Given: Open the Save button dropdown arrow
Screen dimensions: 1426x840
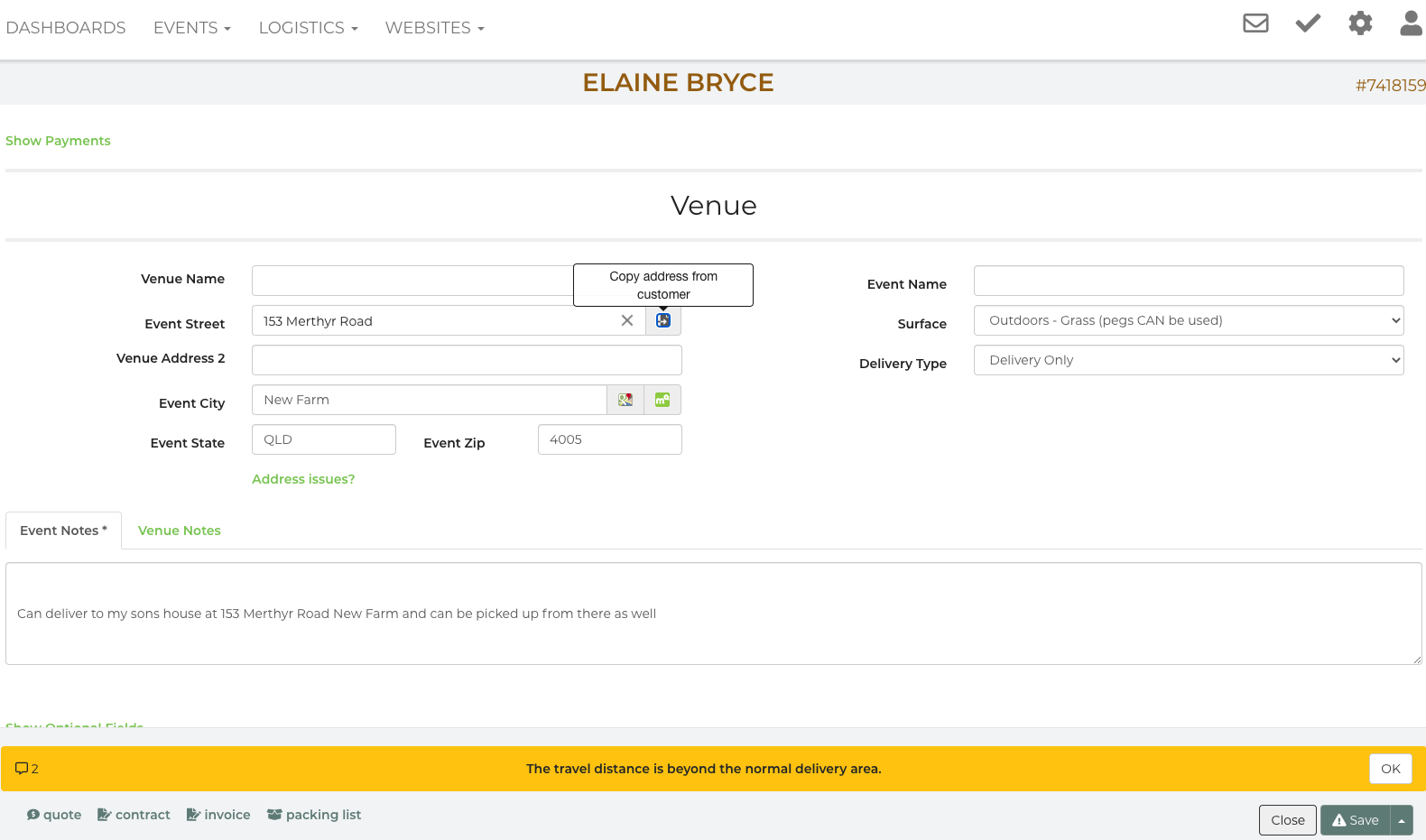Looking at the screenshot, I should 1402,820.
